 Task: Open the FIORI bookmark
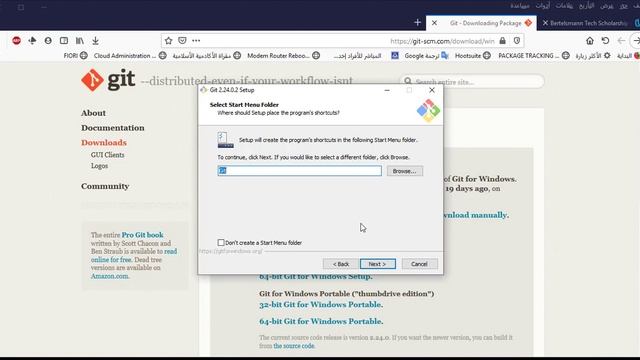[76, 56]
